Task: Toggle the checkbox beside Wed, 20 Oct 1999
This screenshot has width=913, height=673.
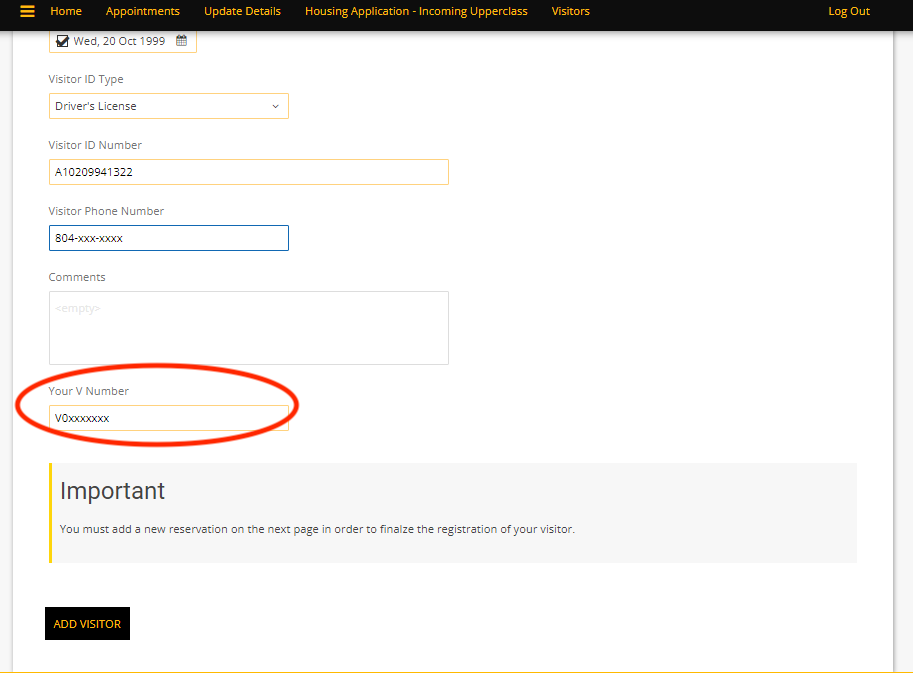Action: click(x=62, y=41)
